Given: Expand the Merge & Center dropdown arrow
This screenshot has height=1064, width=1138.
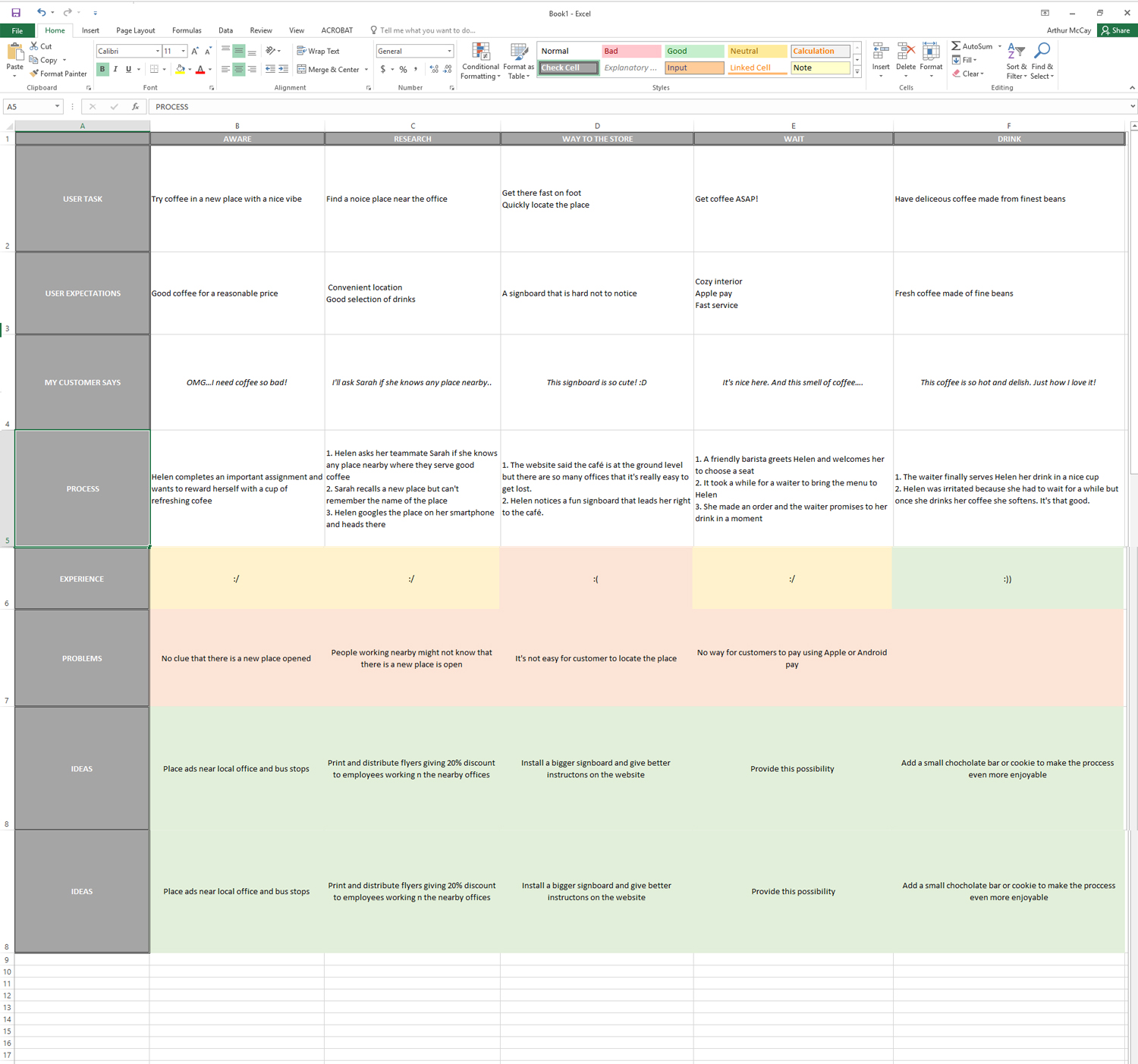Looking at the screenshot, I should click(366, 70).
